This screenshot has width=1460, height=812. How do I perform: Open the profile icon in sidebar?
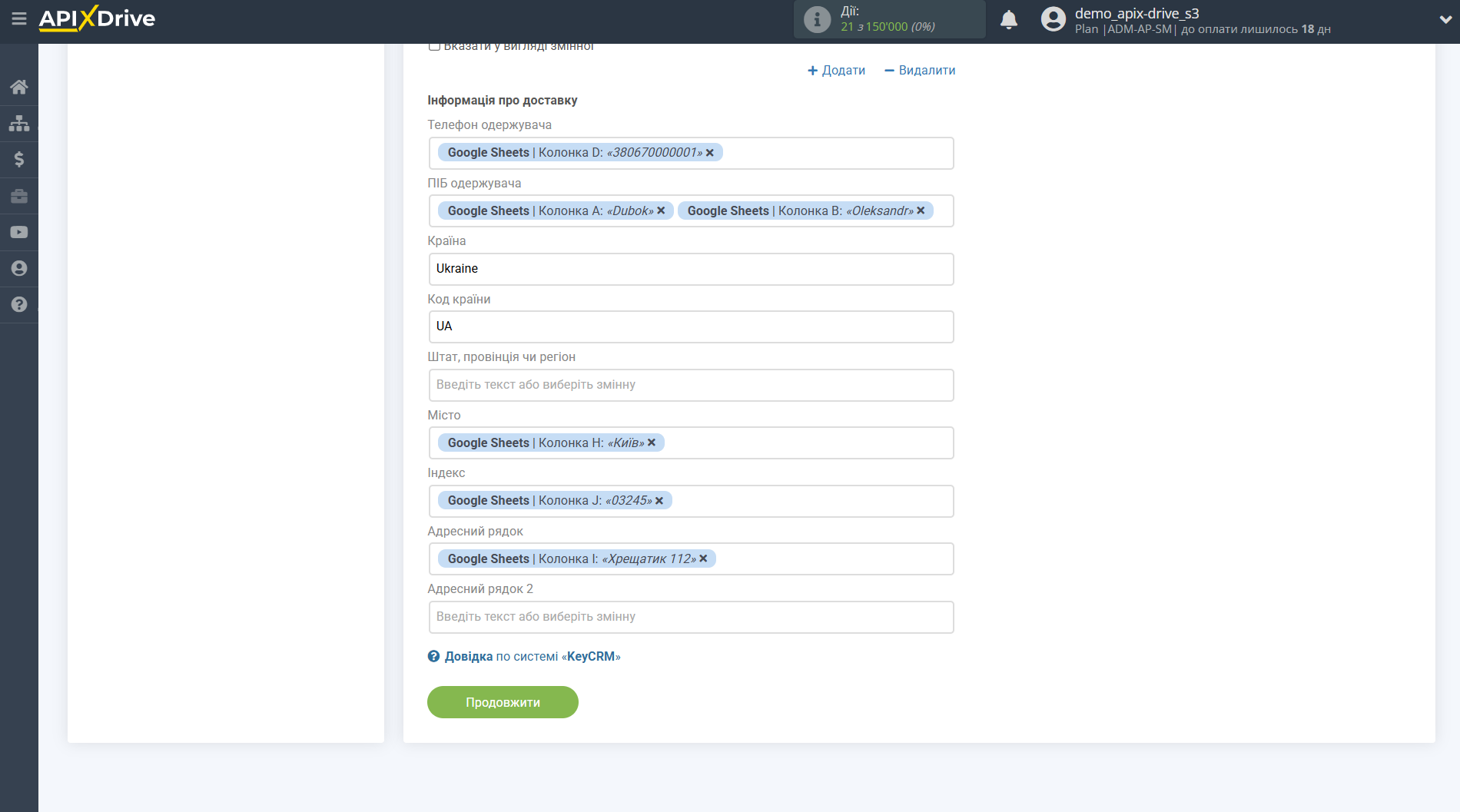pos(19,268)
